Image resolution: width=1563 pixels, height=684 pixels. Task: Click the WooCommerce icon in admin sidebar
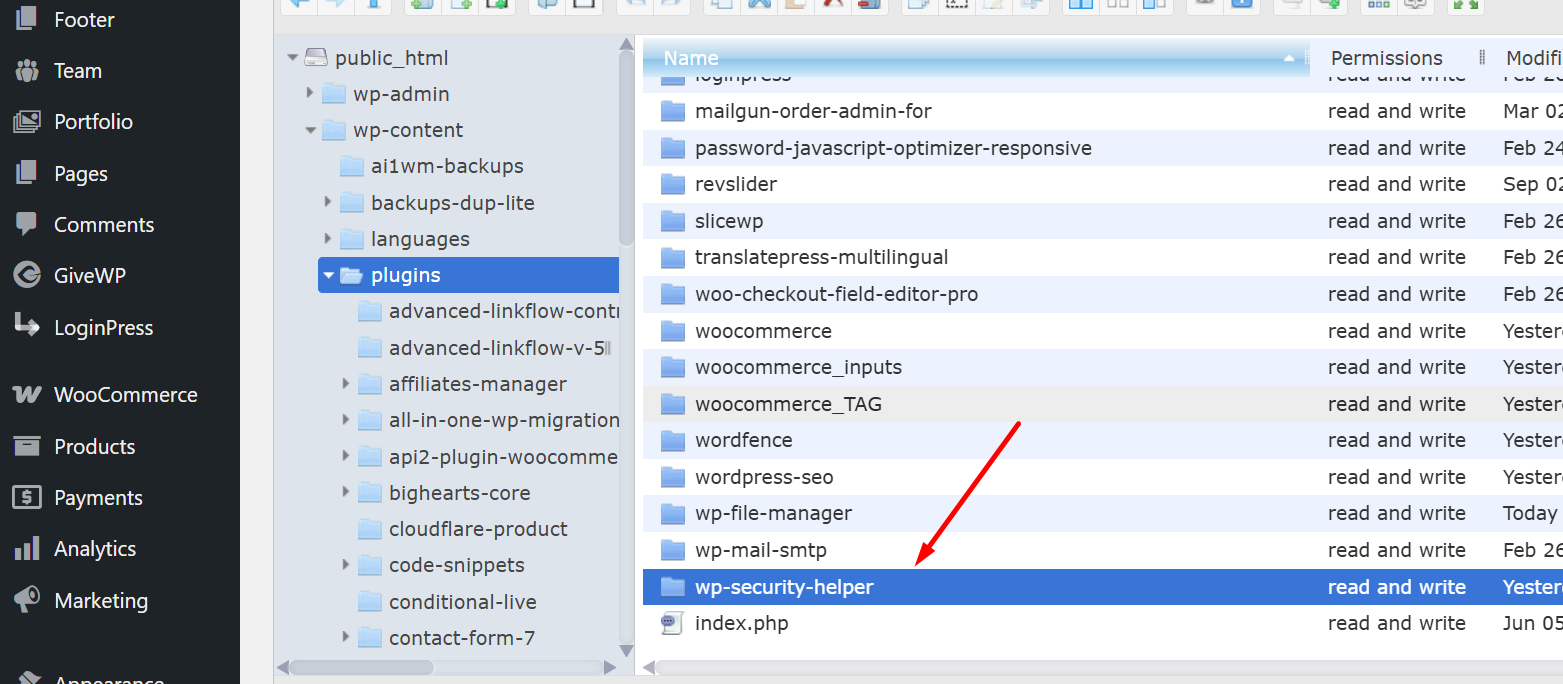(x=27, y=395)
